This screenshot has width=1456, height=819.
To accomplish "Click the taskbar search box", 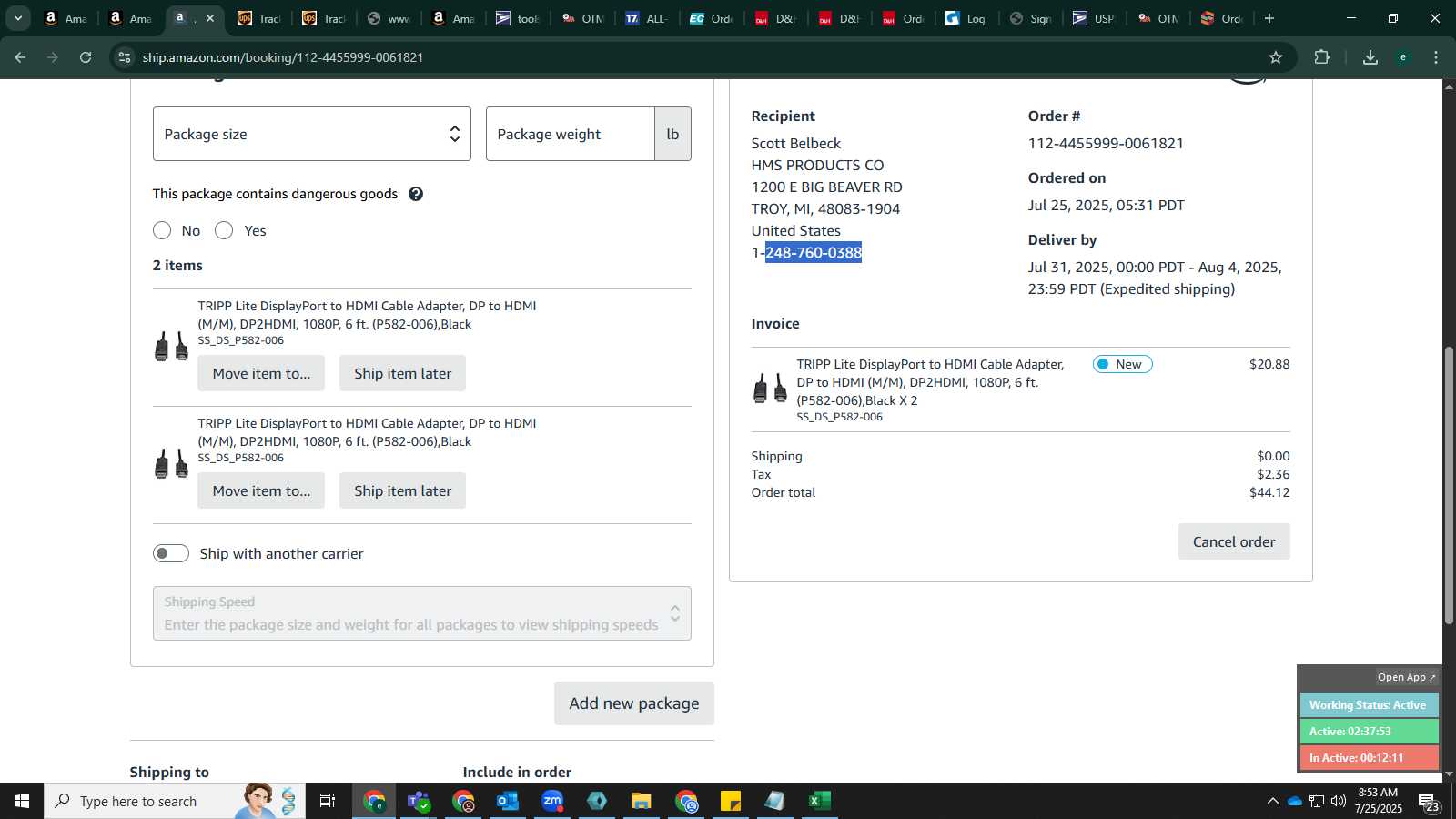I will point(175,801).
